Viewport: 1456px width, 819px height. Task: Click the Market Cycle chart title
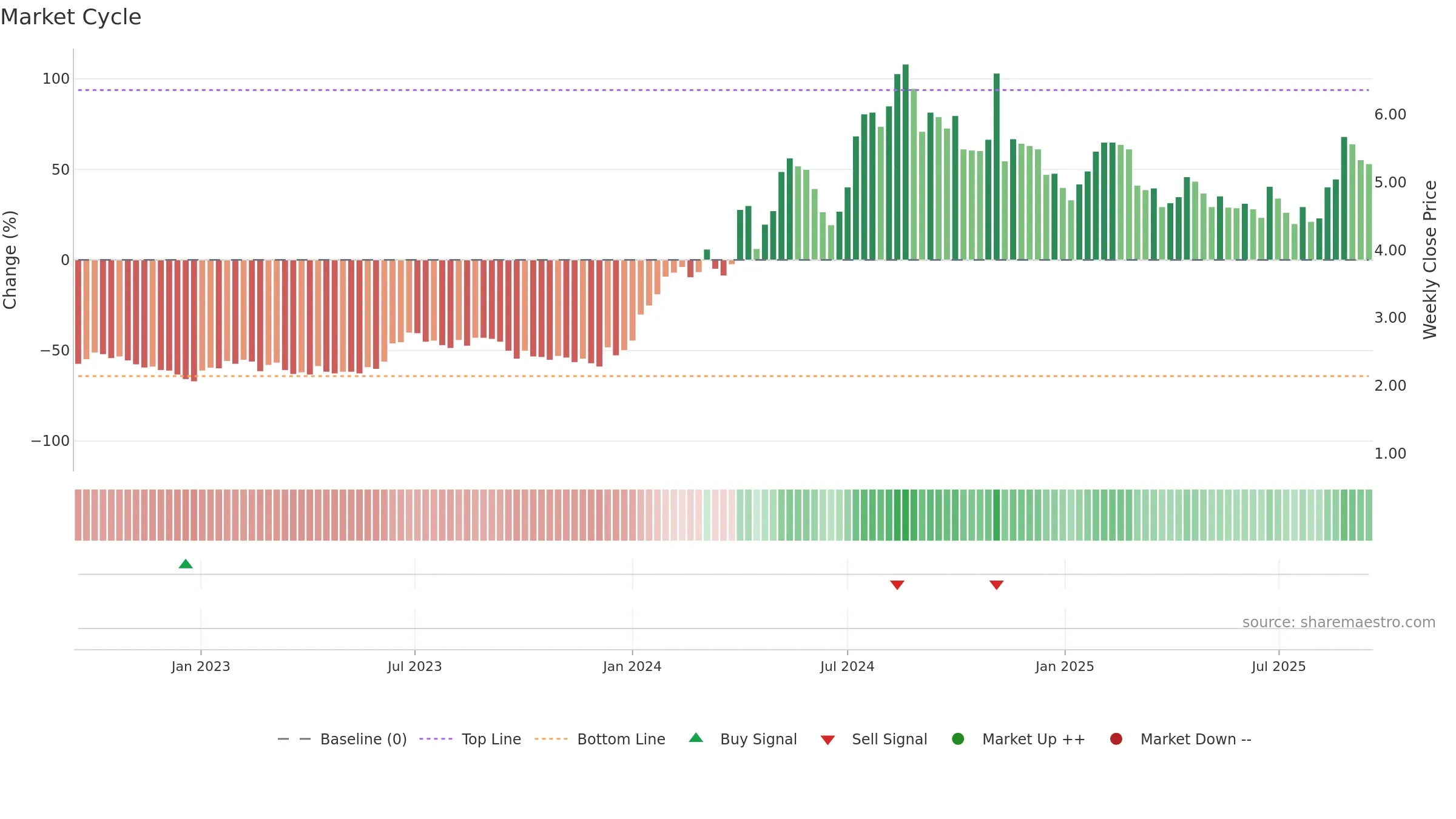[x=71, y=17]
